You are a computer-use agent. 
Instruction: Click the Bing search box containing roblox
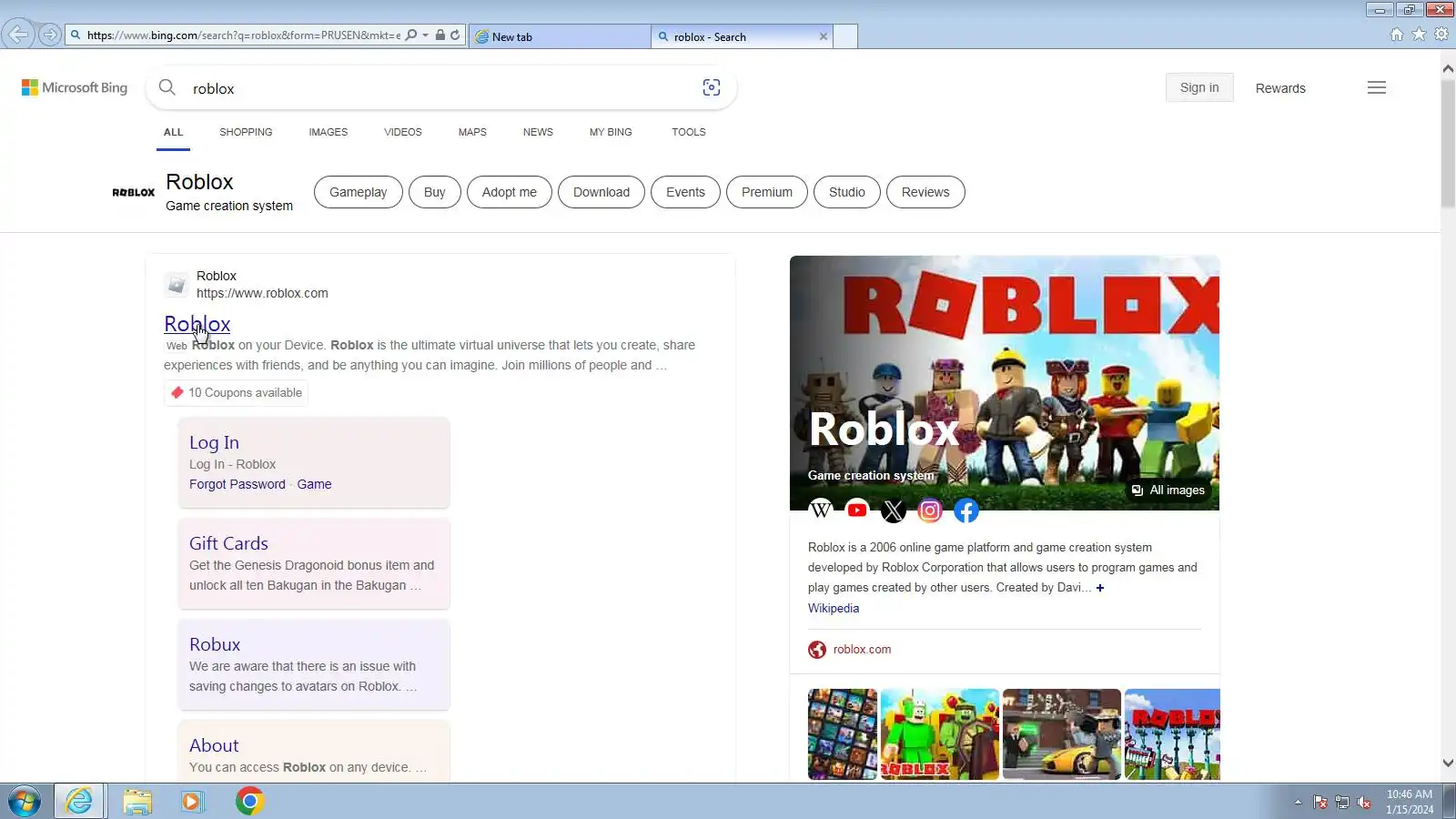441,88
